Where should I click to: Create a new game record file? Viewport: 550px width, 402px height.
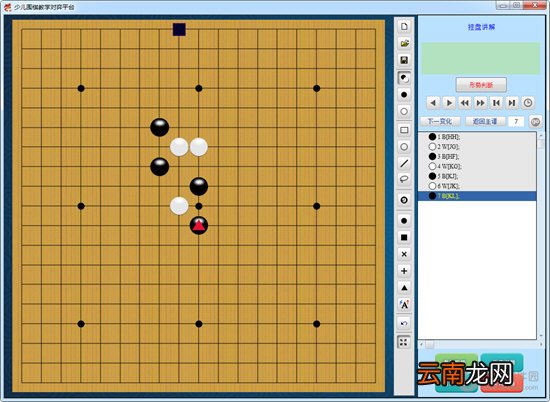click(404, 27)
